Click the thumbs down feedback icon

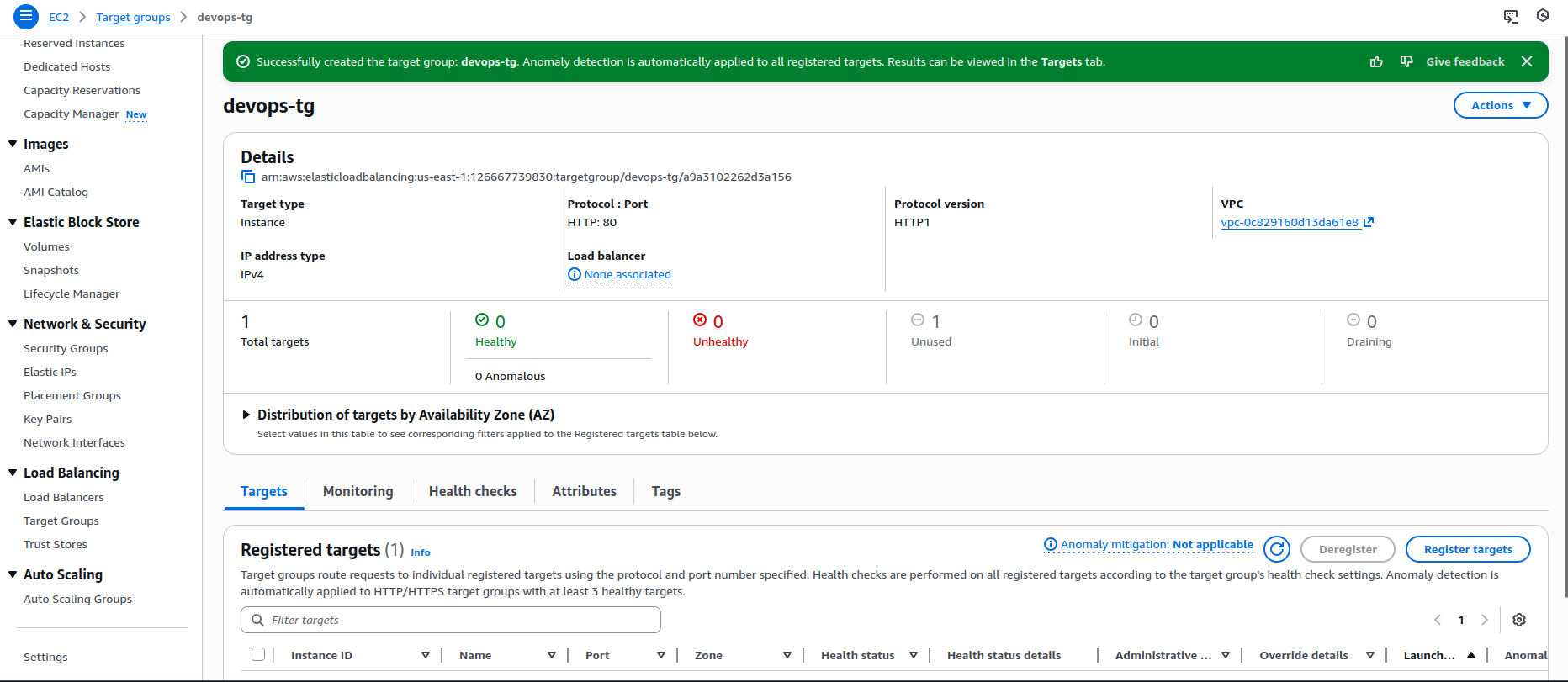[x=1406, y=61]
